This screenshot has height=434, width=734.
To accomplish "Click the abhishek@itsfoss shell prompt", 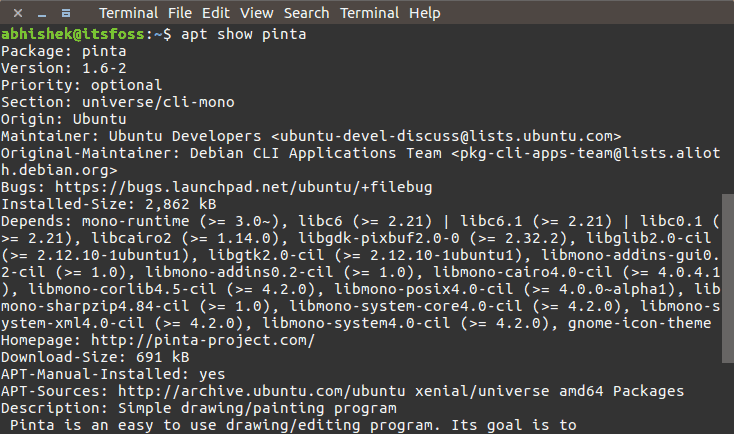I will pyautogui.click(x=70, y=34).
